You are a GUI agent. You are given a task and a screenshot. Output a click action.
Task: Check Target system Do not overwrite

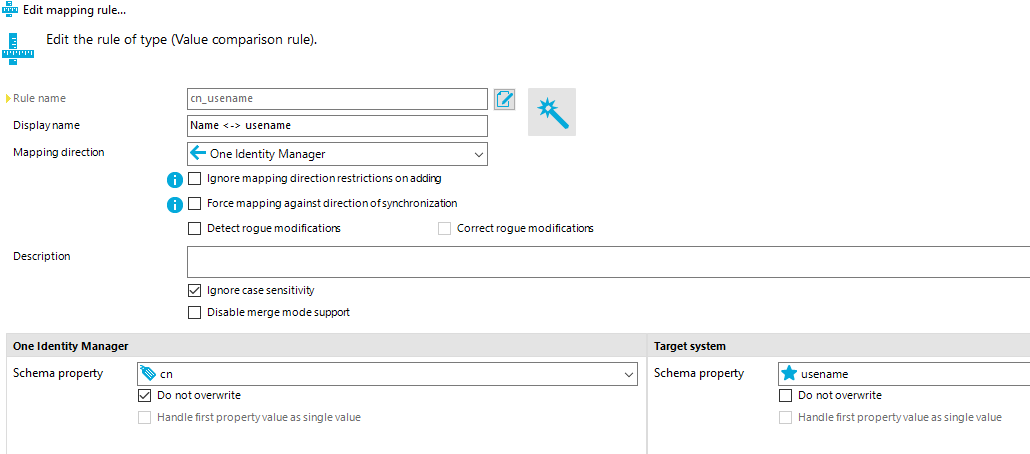[x=785, y=396]
